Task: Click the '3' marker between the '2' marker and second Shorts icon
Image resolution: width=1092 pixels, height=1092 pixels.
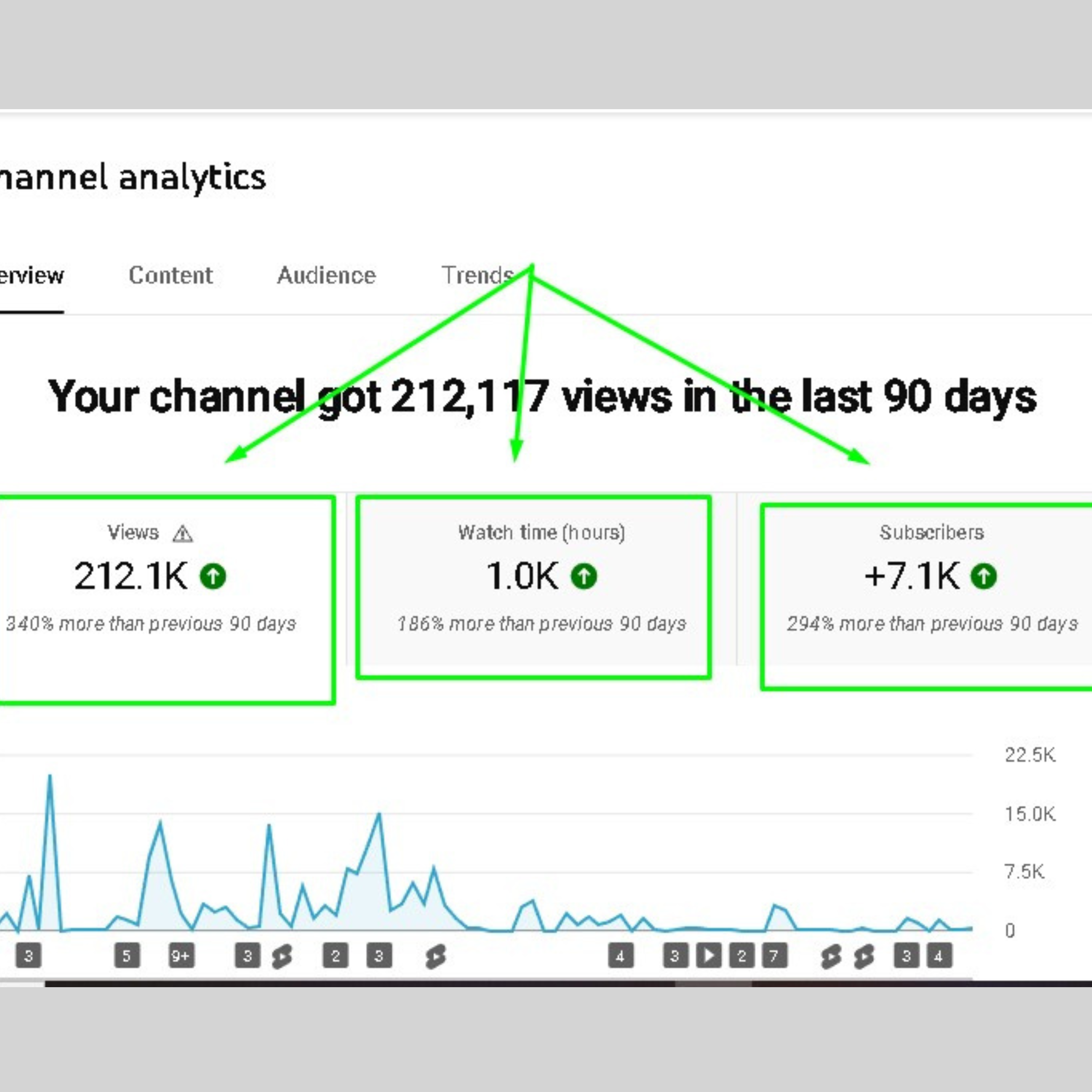Action: pos(379,956)
